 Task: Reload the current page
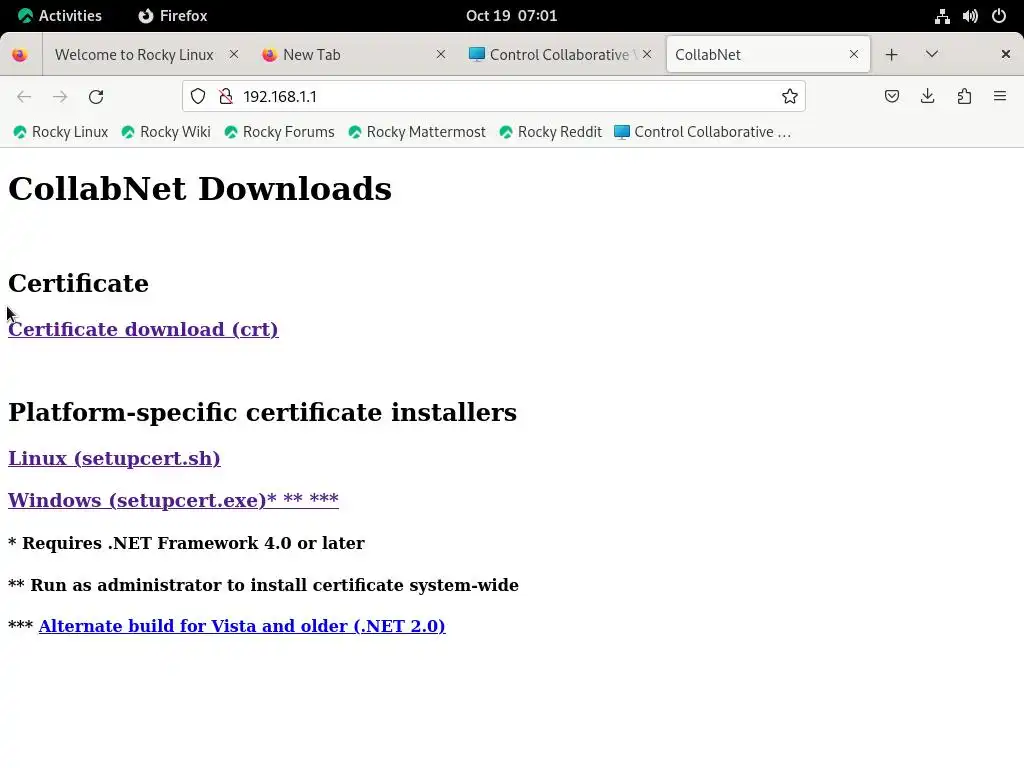pos(96,97)
